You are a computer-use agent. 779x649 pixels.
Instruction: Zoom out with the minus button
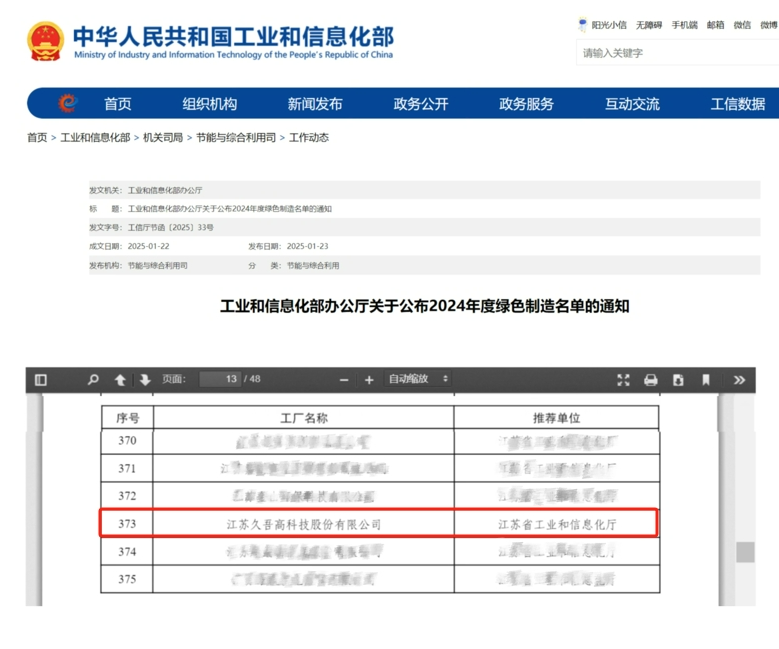click(344, 380)
